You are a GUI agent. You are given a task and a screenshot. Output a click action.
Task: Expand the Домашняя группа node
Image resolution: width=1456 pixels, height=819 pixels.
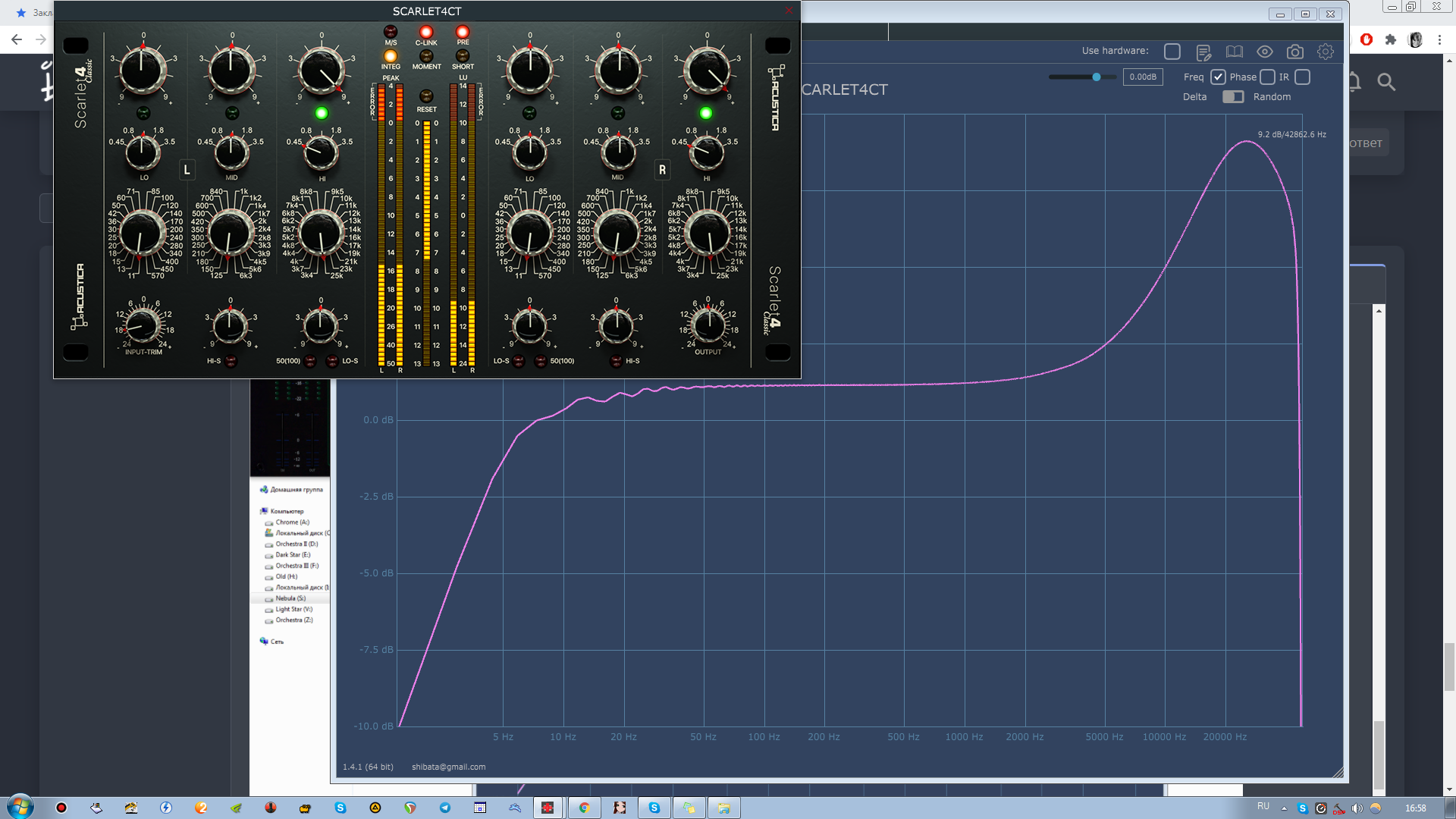296,490
